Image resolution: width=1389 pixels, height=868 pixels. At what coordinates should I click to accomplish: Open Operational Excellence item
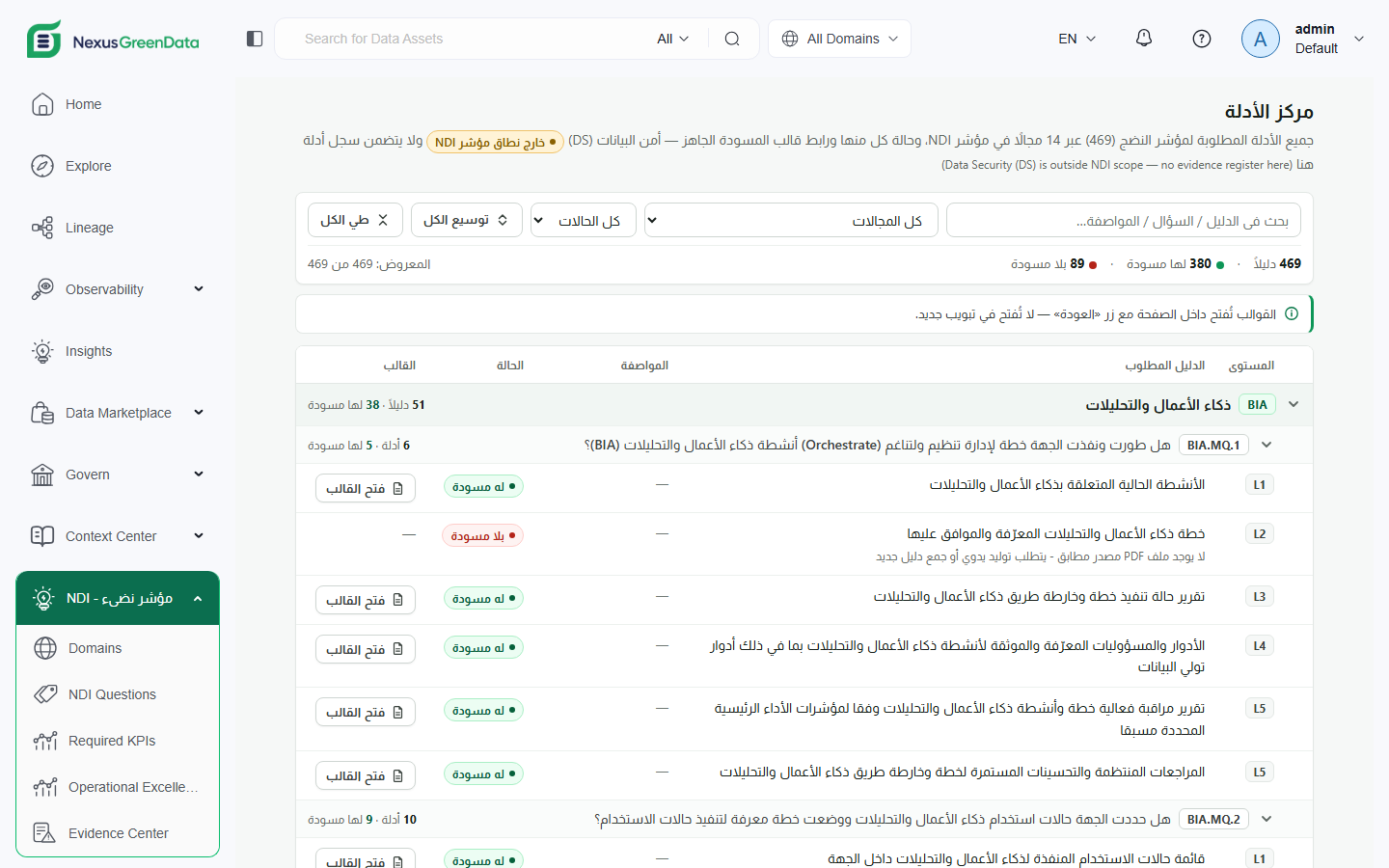(118, 787)
